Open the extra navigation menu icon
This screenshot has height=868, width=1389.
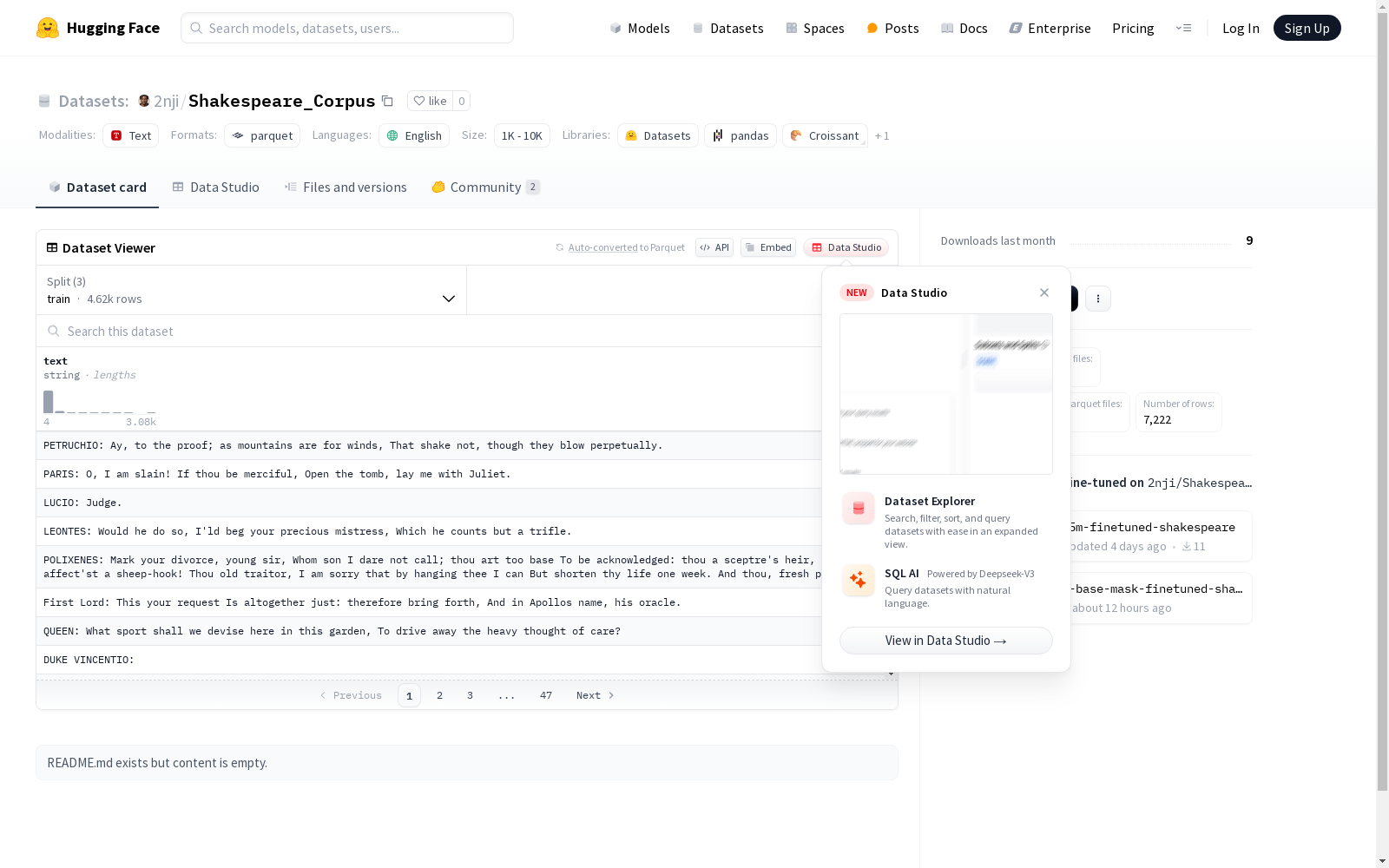(1183, 28)
